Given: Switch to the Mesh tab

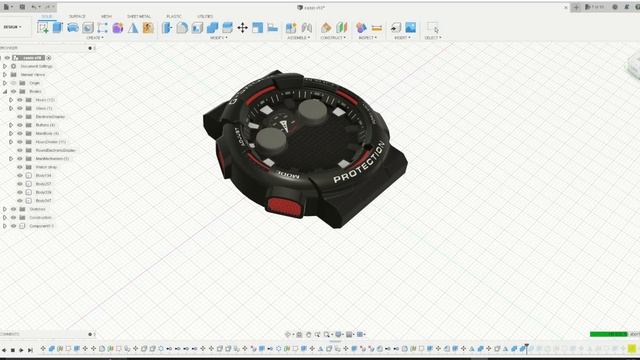Looking at the screenshot, I should 106,16.
